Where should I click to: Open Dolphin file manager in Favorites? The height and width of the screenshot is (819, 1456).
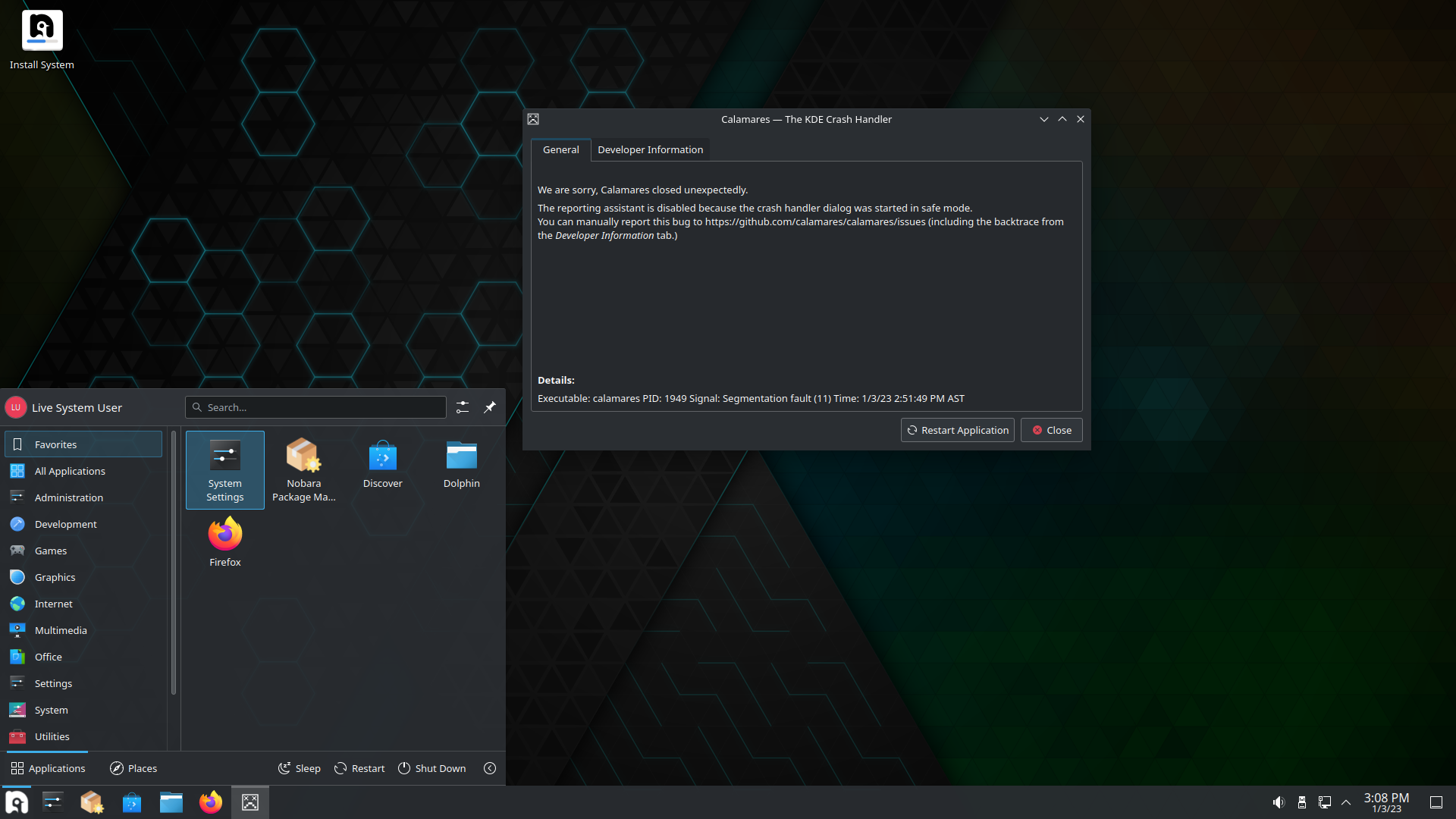pyautogui.click(x=462, y=470)
